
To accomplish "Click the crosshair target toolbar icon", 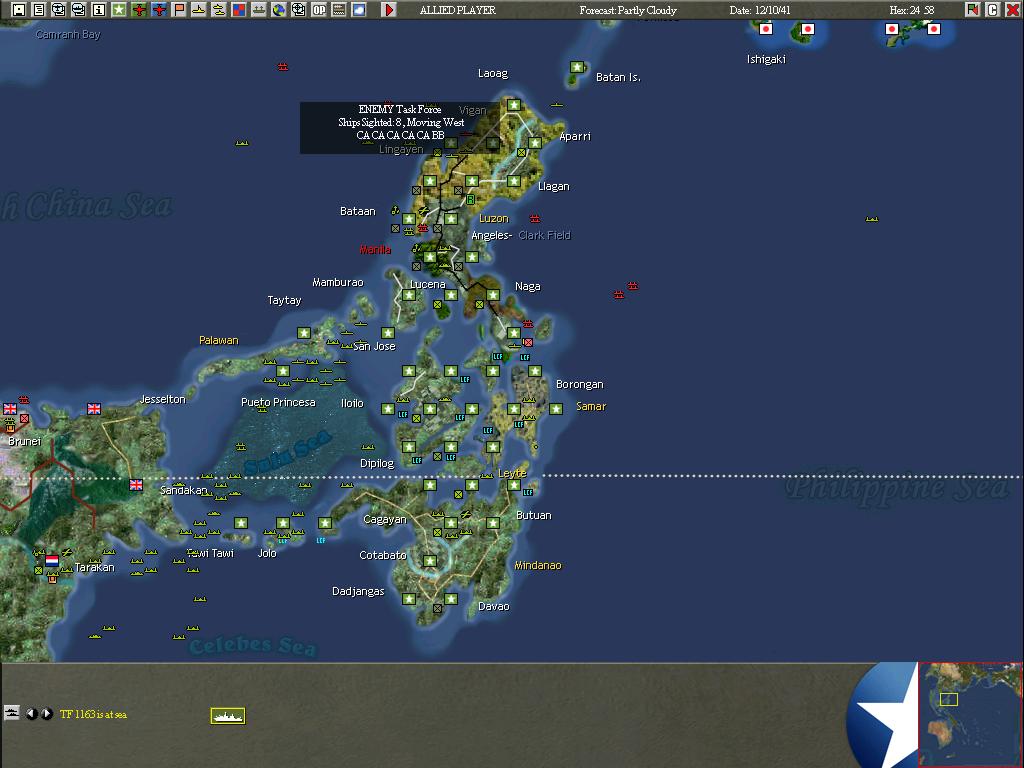I will [298, 10].
